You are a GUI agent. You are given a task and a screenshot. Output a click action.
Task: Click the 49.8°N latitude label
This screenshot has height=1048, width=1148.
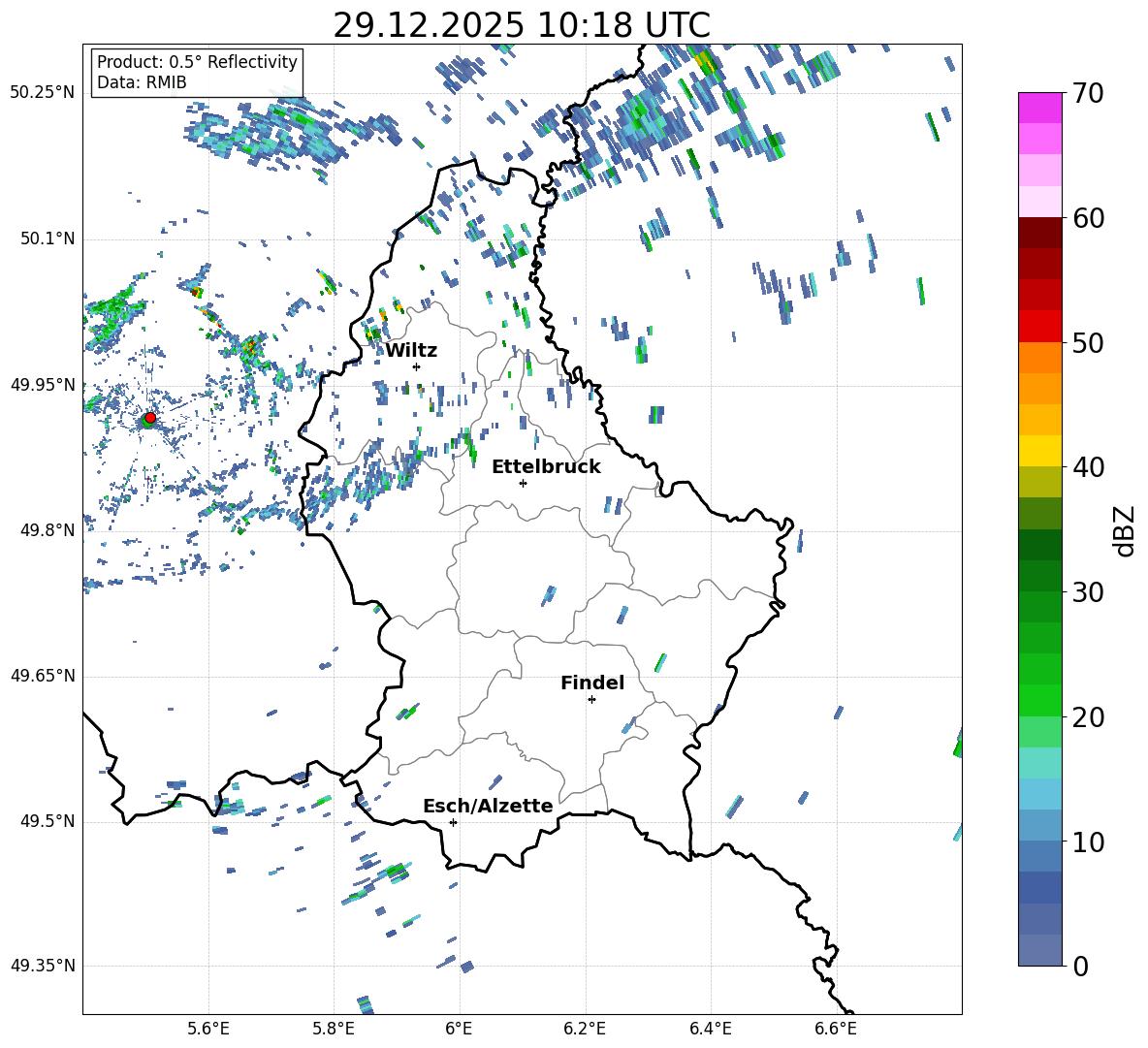47,530
